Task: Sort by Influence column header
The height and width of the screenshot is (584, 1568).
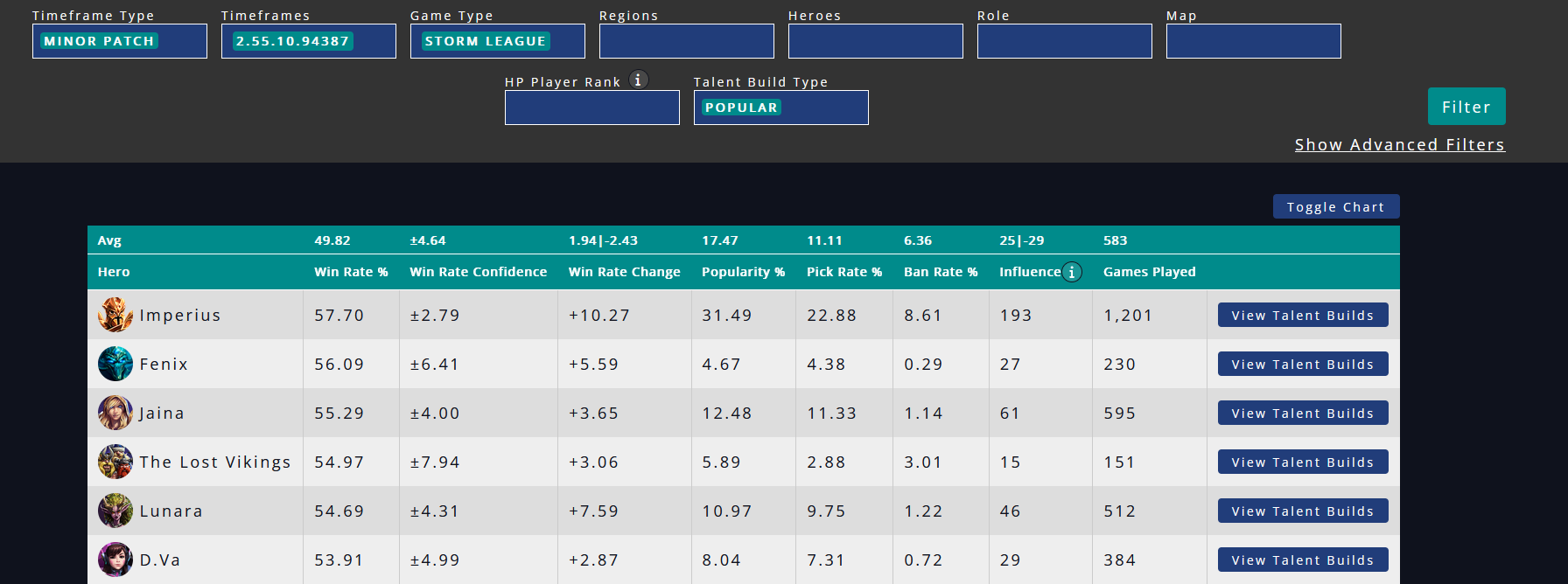Action: [x=1030, y=272]
